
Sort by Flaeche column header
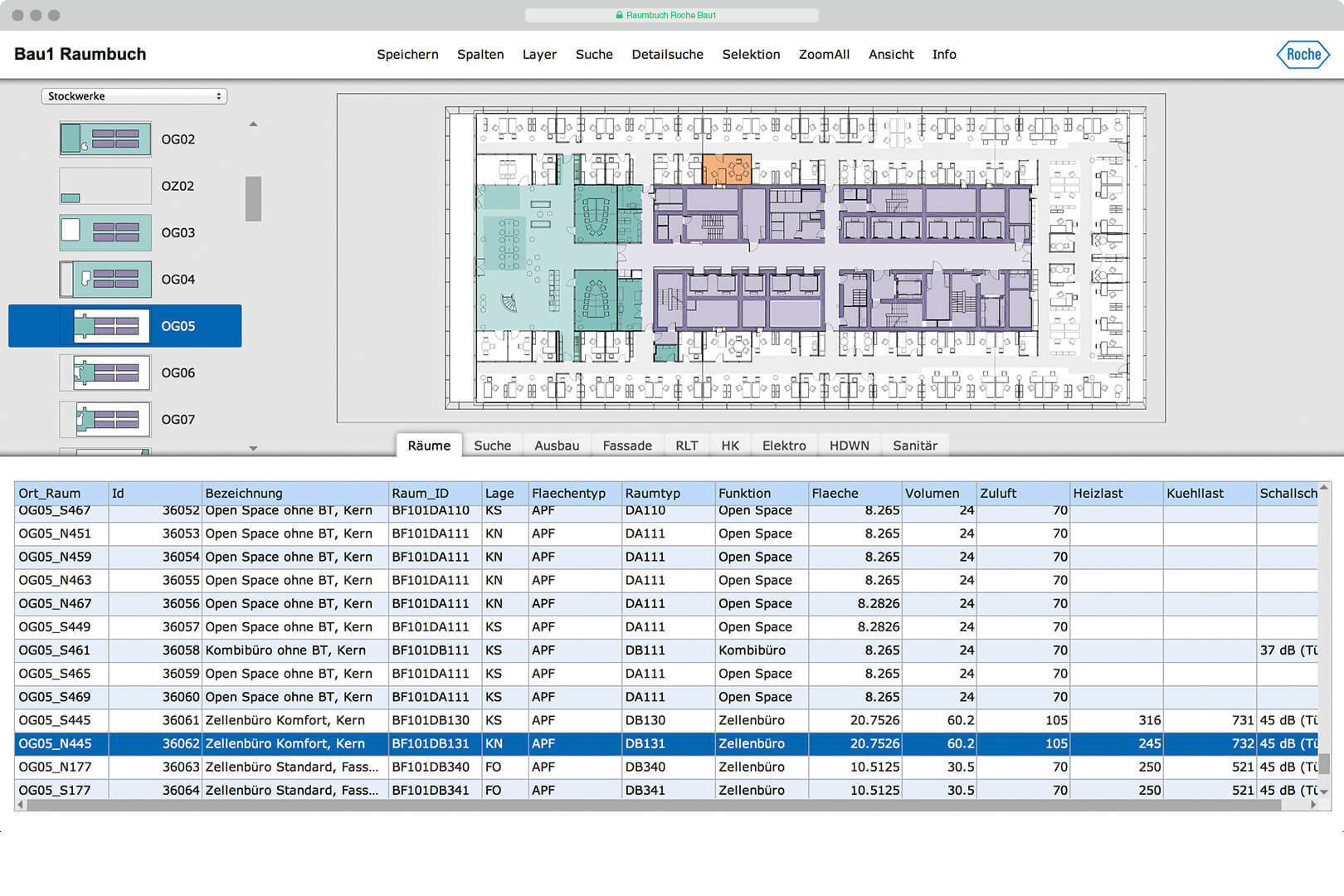pyautogui.click(x=855, y=493)
